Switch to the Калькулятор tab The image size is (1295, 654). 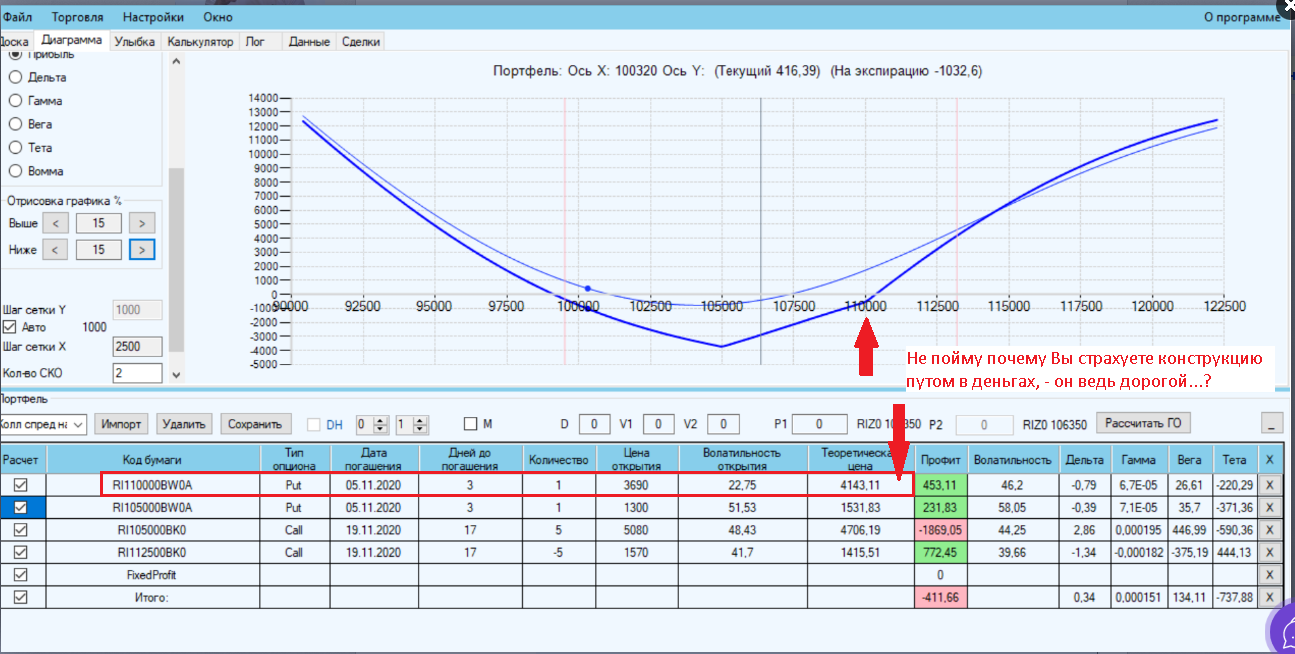coord(200,42)
